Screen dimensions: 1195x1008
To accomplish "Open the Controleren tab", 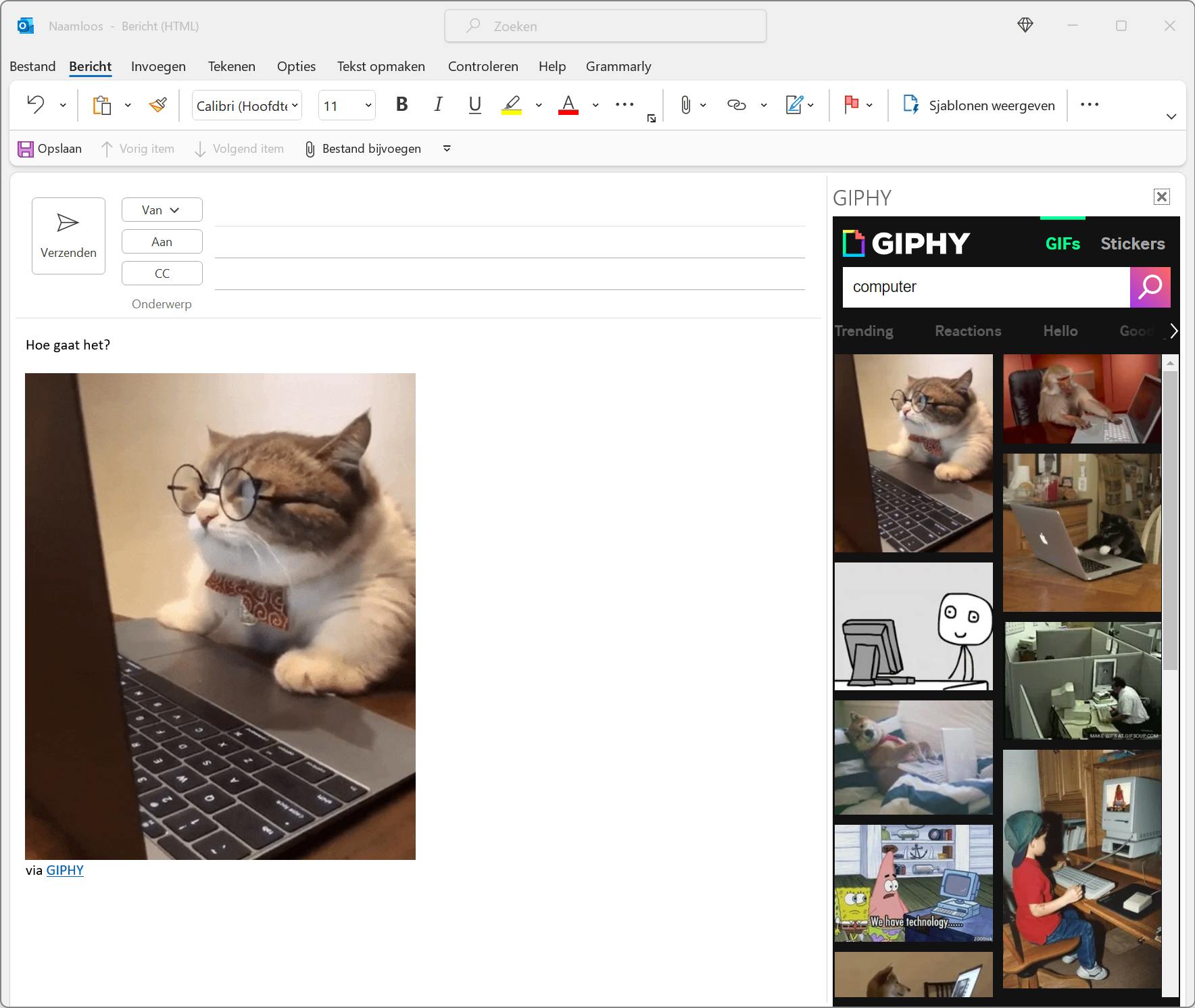I will tap(483, 66).
